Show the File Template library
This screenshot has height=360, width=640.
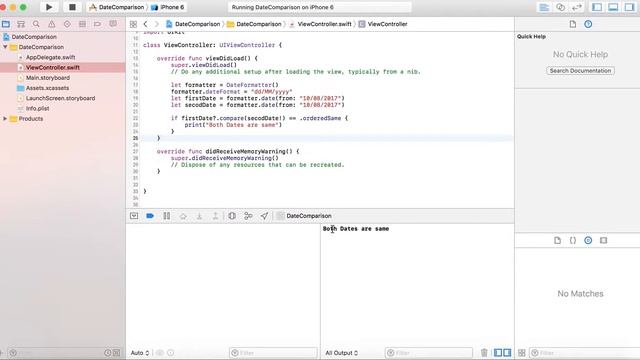(x=558, y=240)
